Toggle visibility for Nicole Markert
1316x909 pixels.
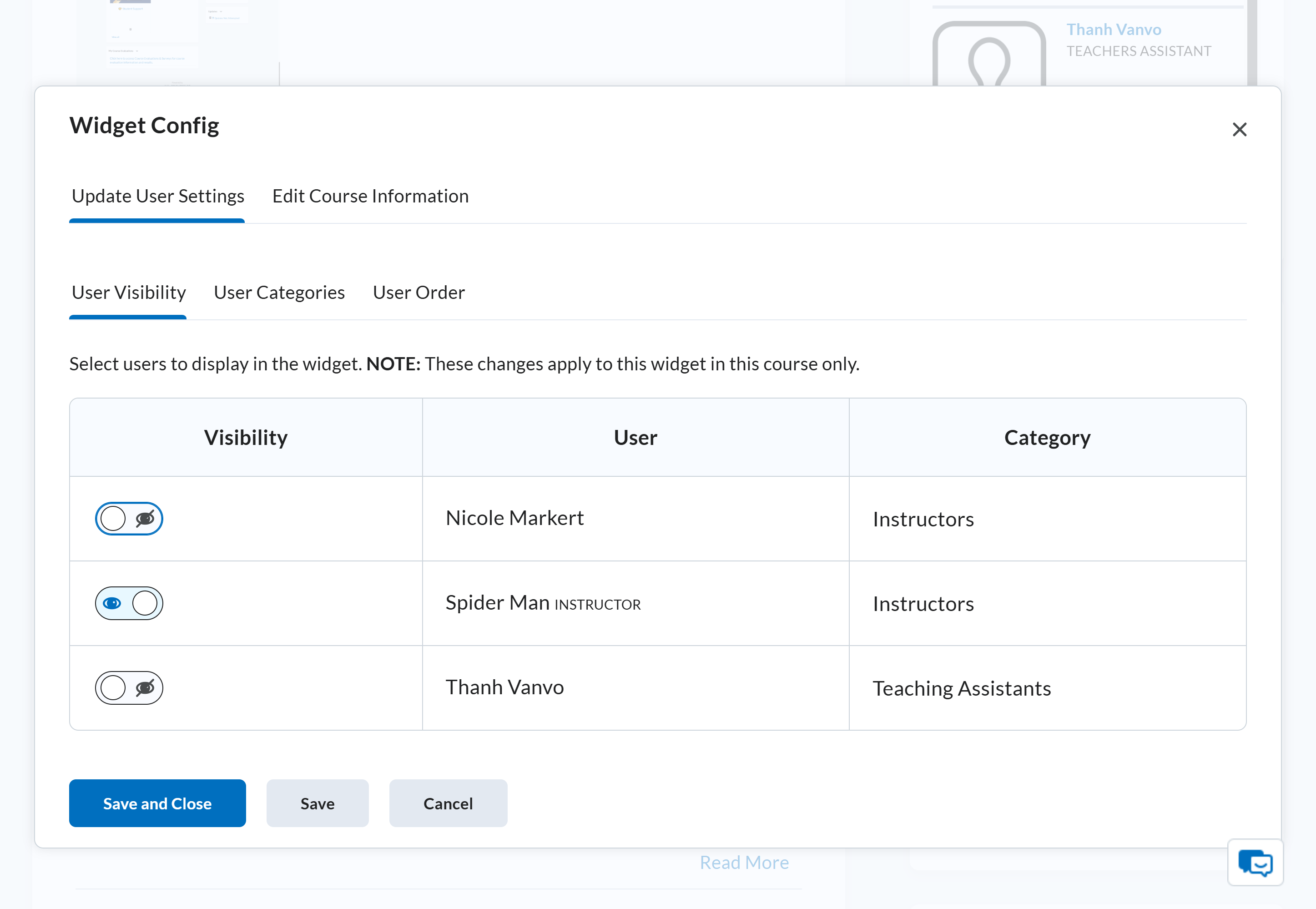pyautogui.click(x=129, y=518)
